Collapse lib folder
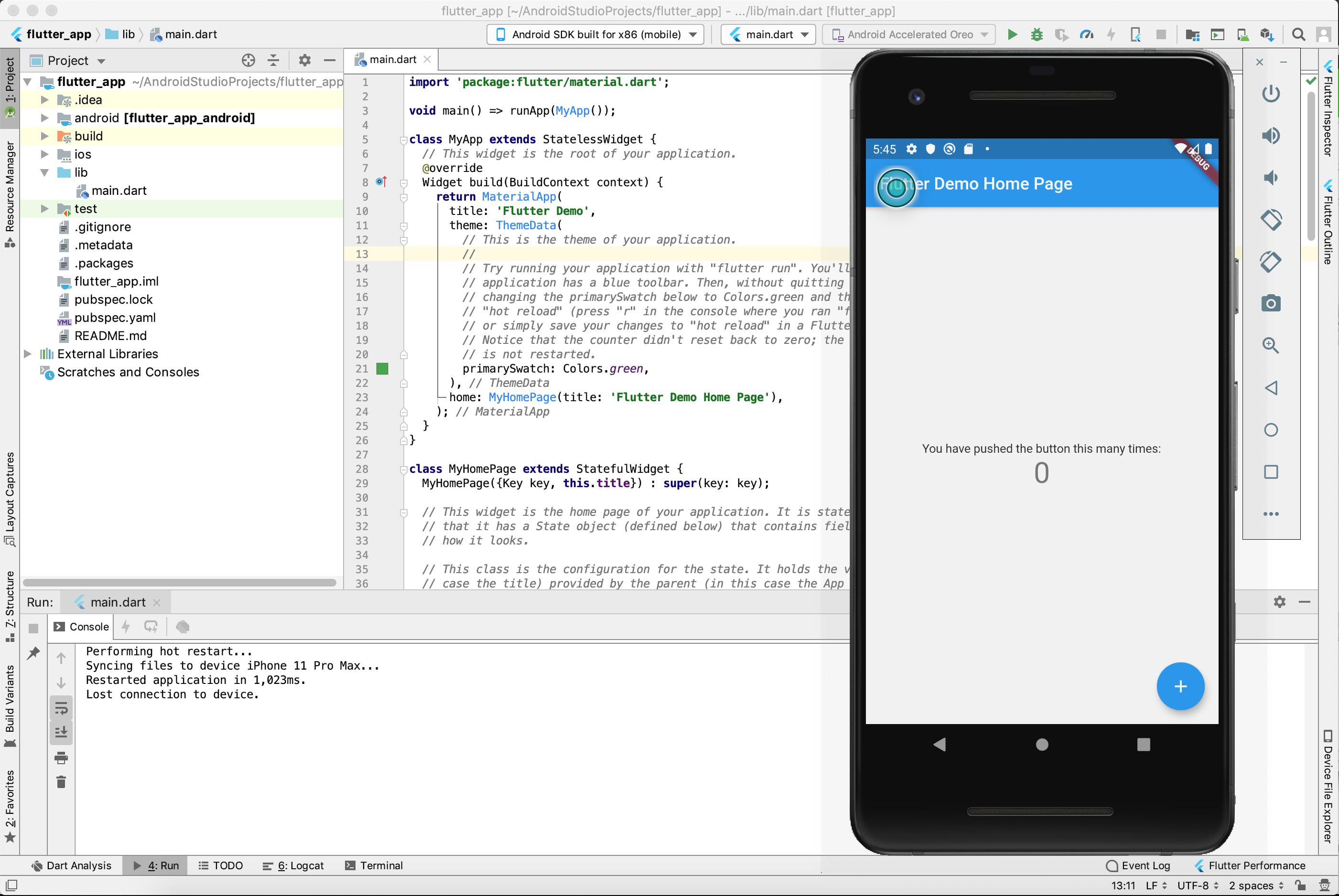Screen dimensions: 1339x896 coord(44,172)
